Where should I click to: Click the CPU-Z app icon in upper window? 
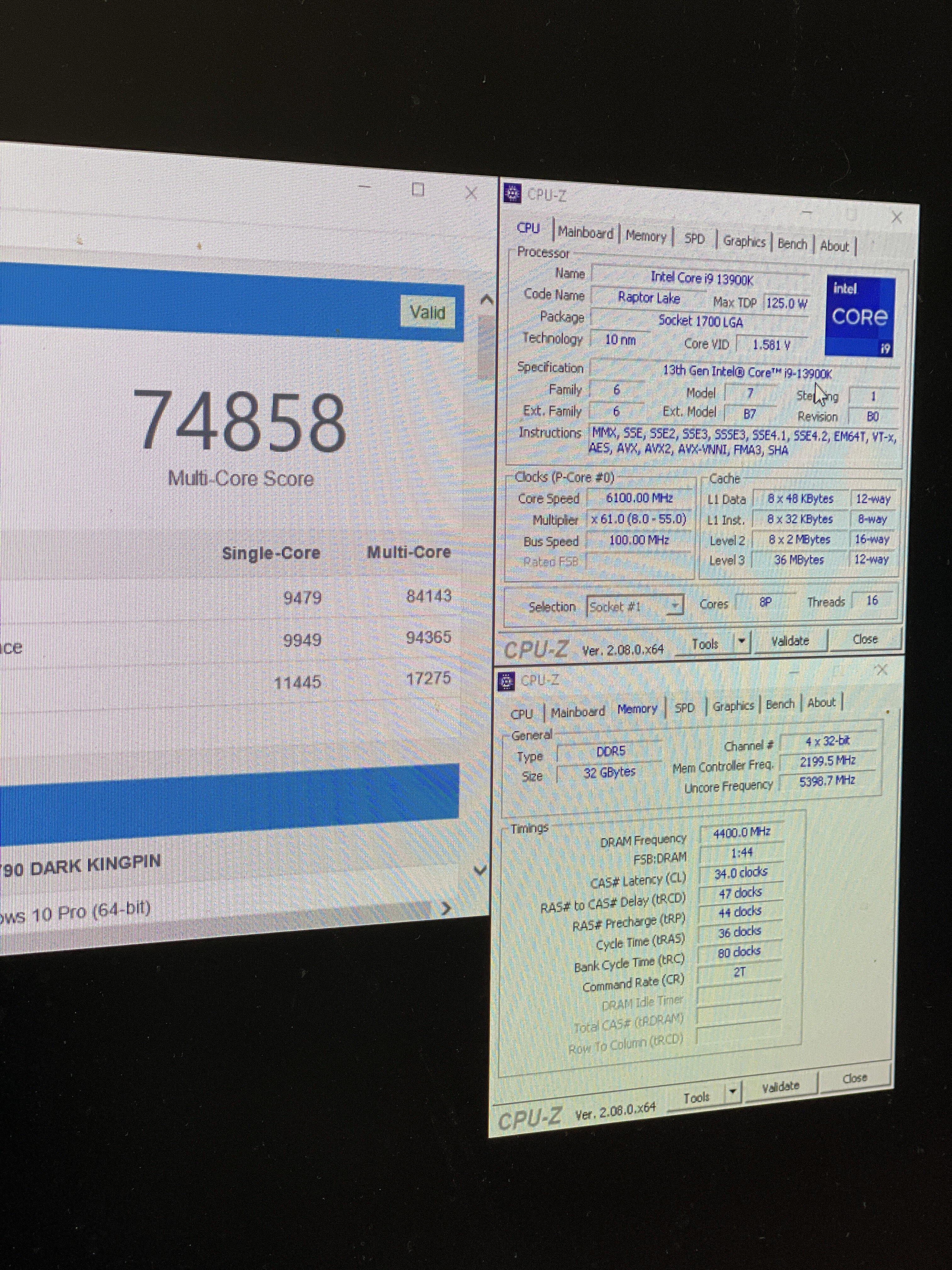(512, 193)
